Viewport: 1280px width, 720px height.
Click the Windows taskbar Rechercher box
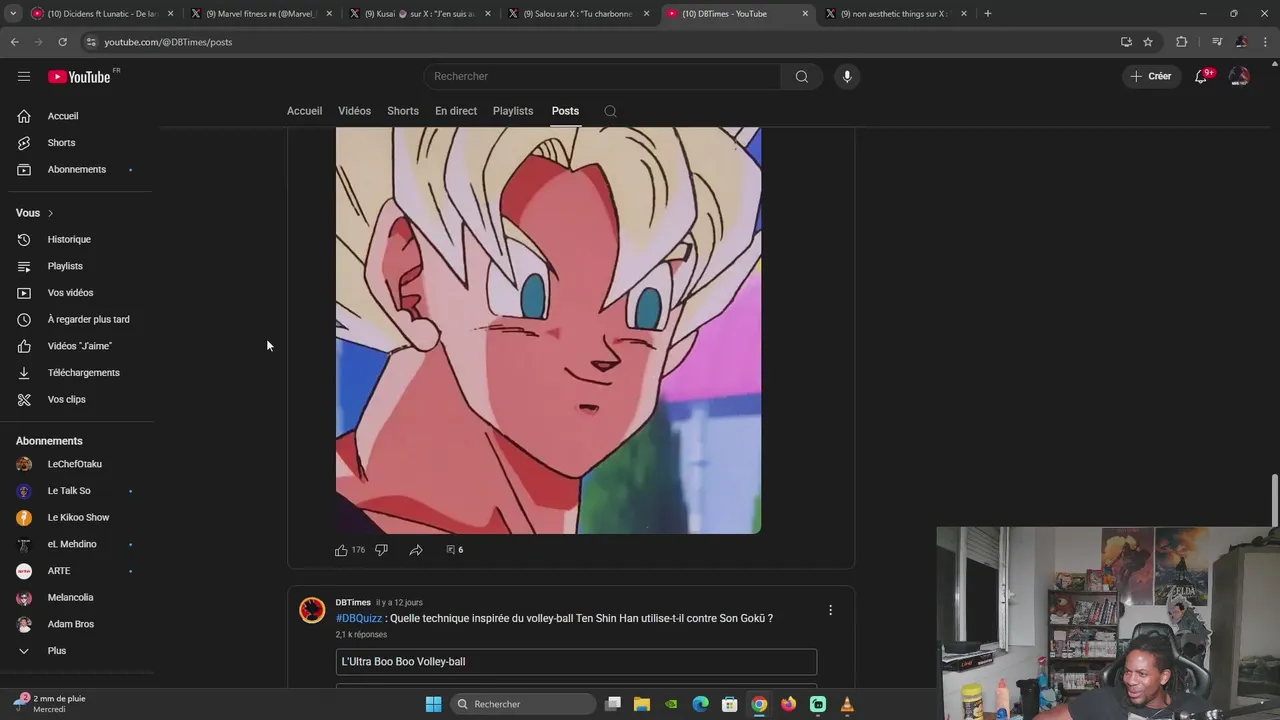[x=522, y=704]
